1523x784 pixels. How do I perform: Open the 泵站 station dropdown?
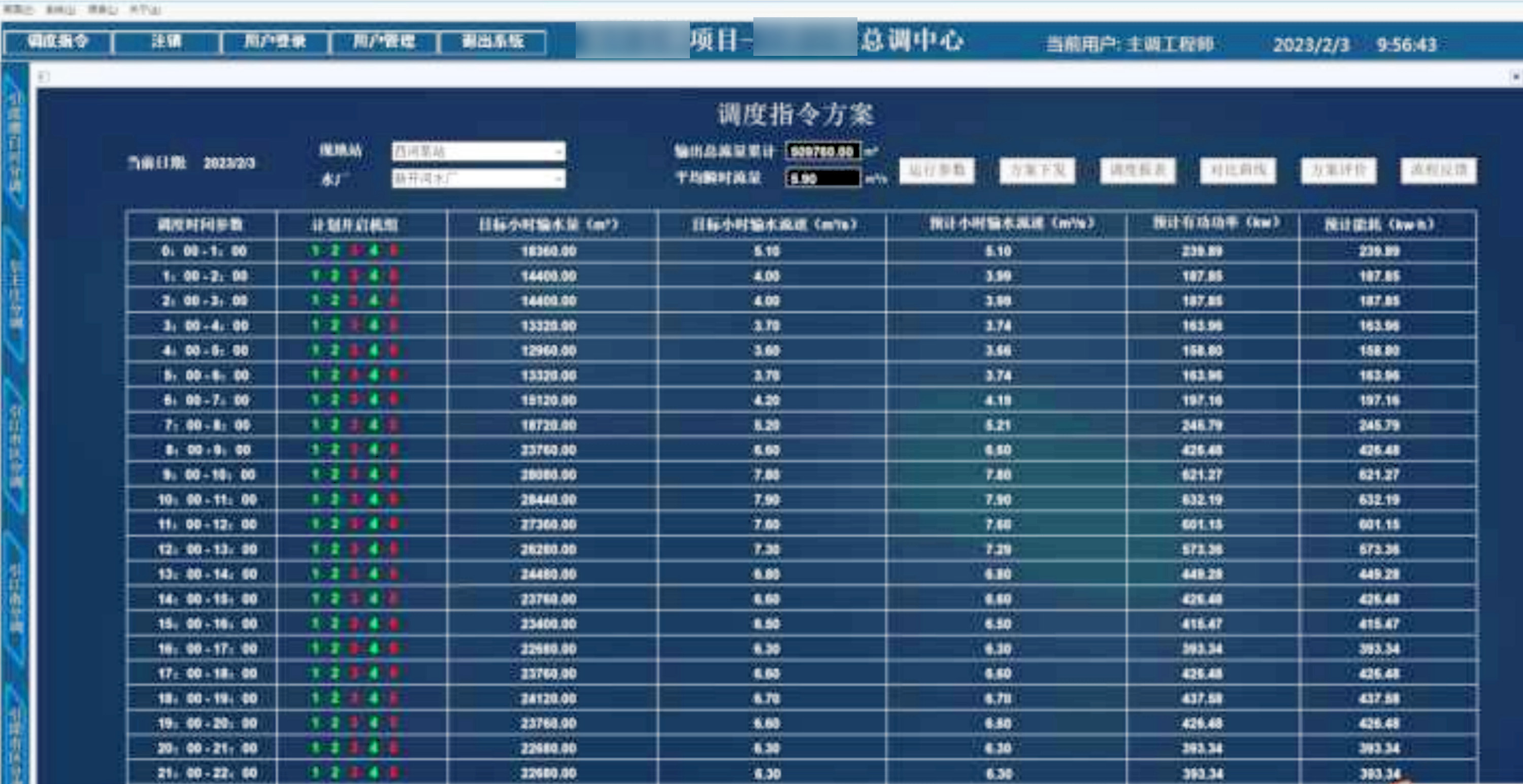coord(557,152)
